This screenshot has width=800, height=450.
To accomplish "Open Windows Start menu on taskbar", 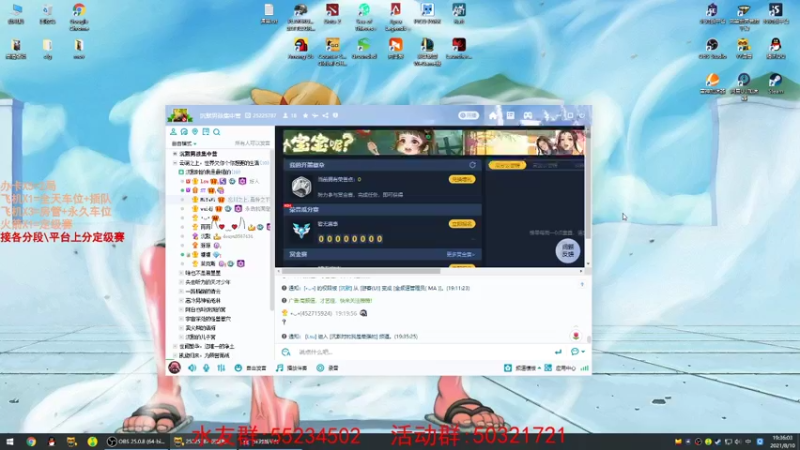I will coord(10,441).
